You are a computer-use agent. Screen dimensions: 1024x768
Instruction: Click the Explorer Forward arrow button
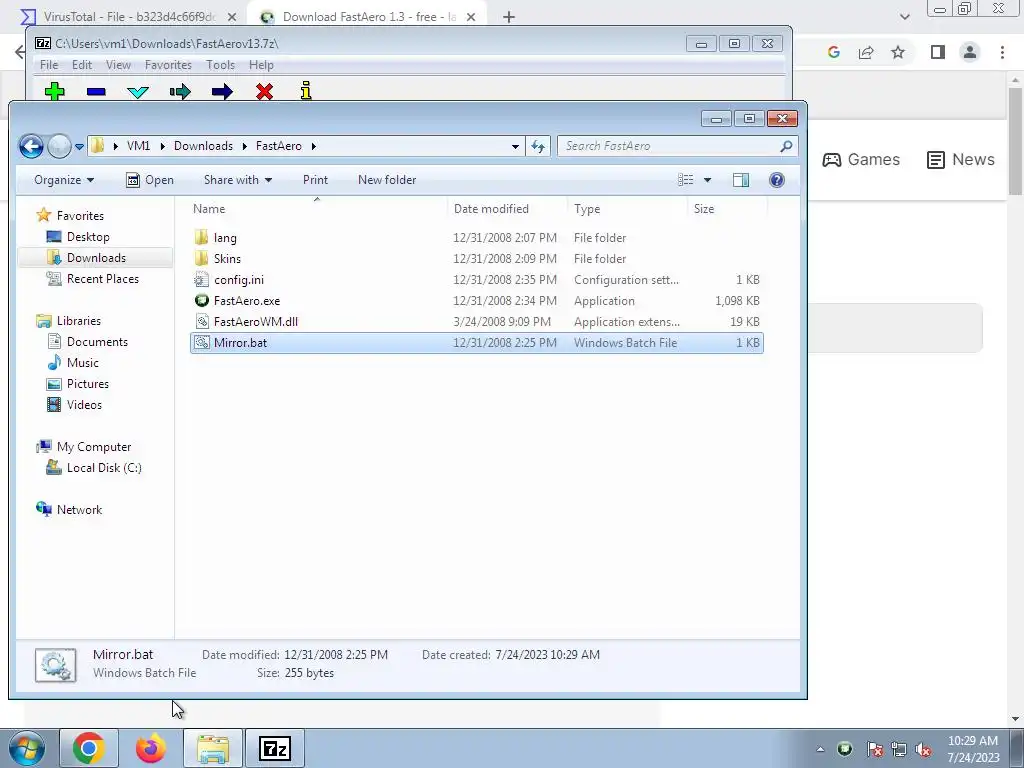coord(59,146)
